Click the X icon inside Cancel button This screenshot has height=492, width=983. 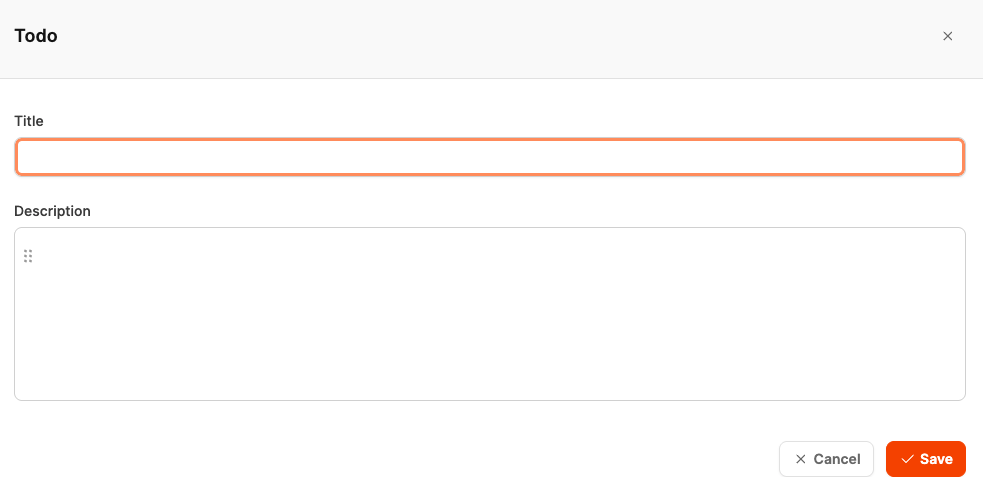pos(800,459)
